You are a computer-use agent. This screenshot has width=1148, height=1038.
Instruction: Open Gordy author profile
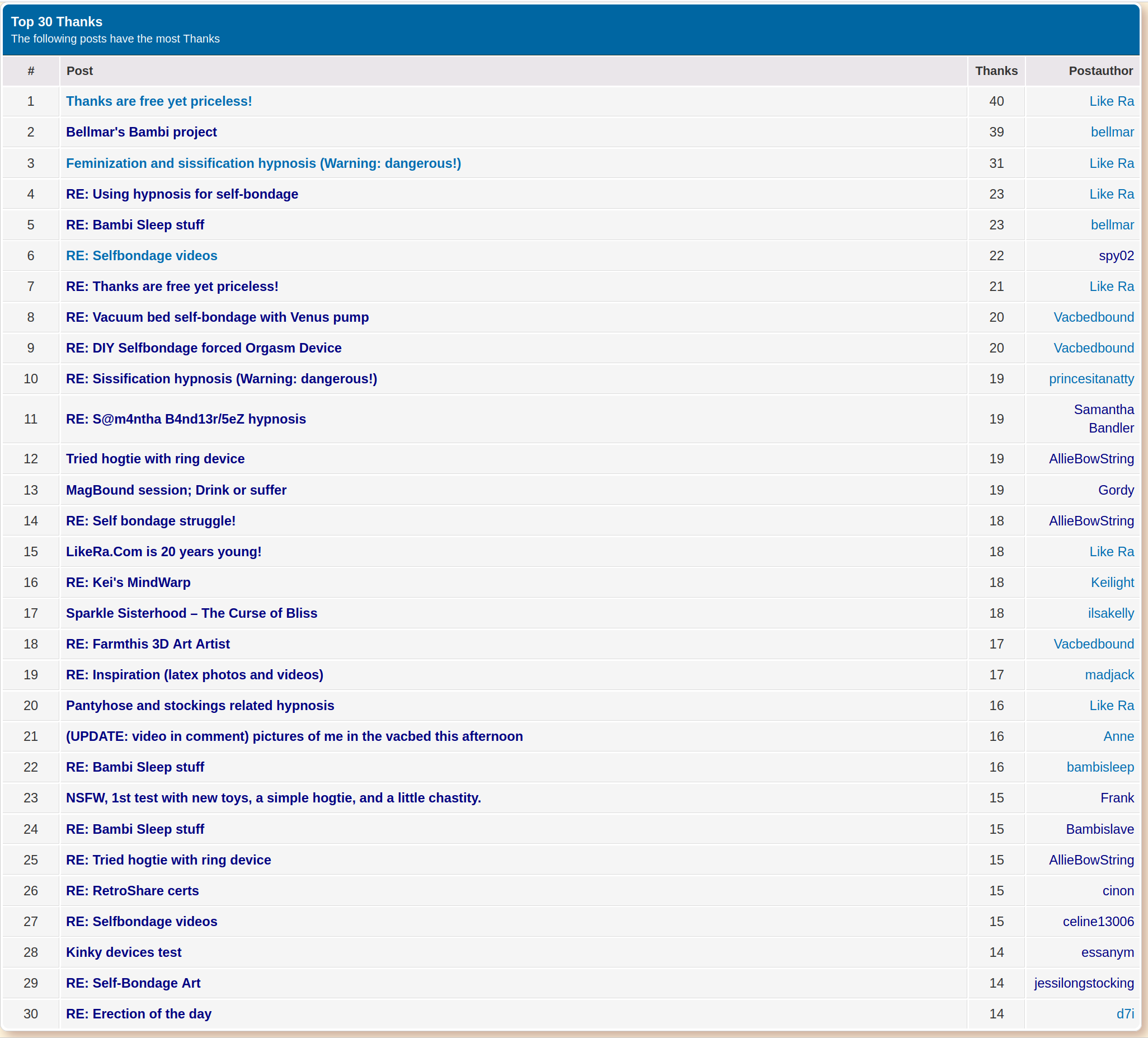click(x=1116, y=490)
